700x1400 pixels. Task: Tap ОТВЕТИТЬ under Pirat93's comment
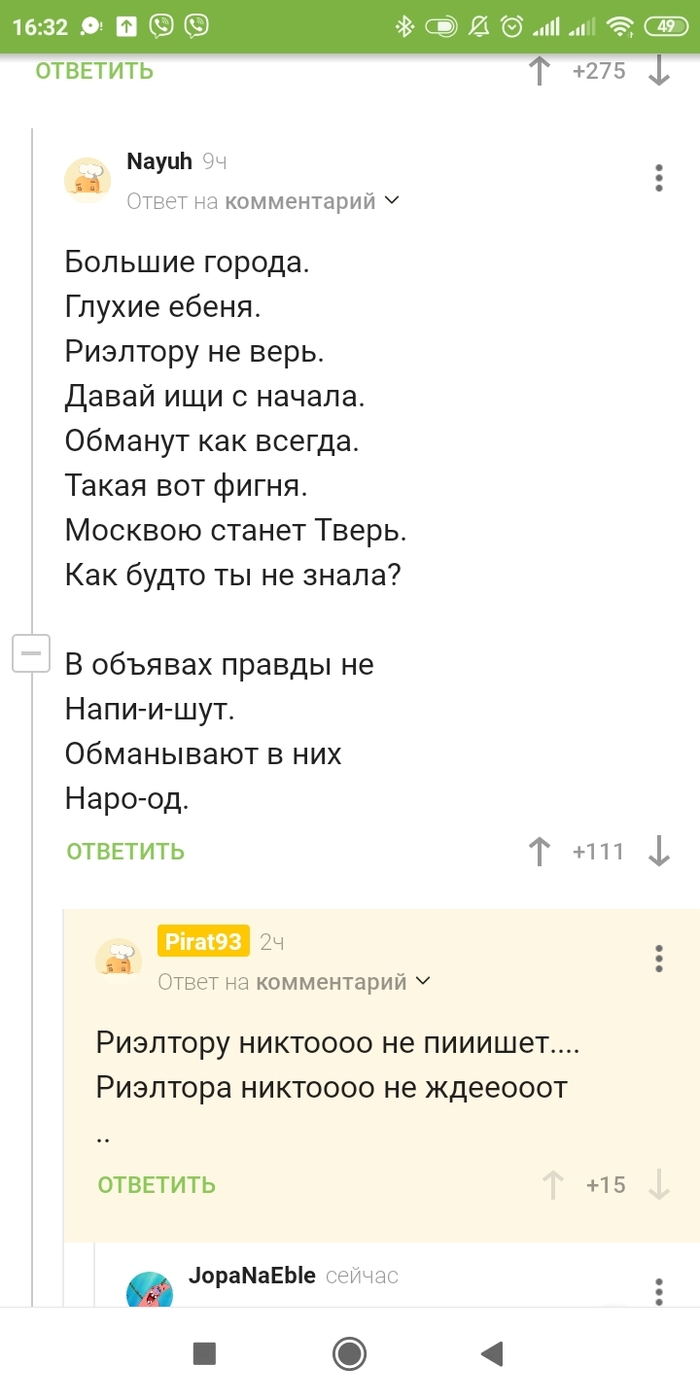155,1184
